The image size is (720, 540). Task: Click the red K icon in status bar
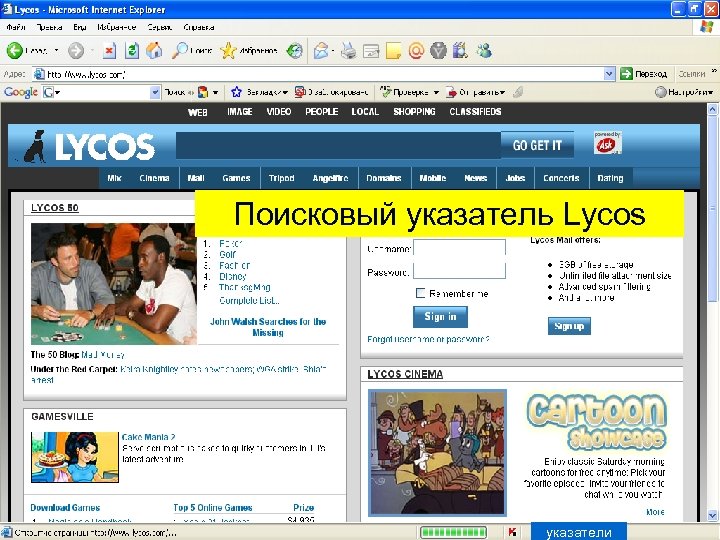(x=512, y=532)
